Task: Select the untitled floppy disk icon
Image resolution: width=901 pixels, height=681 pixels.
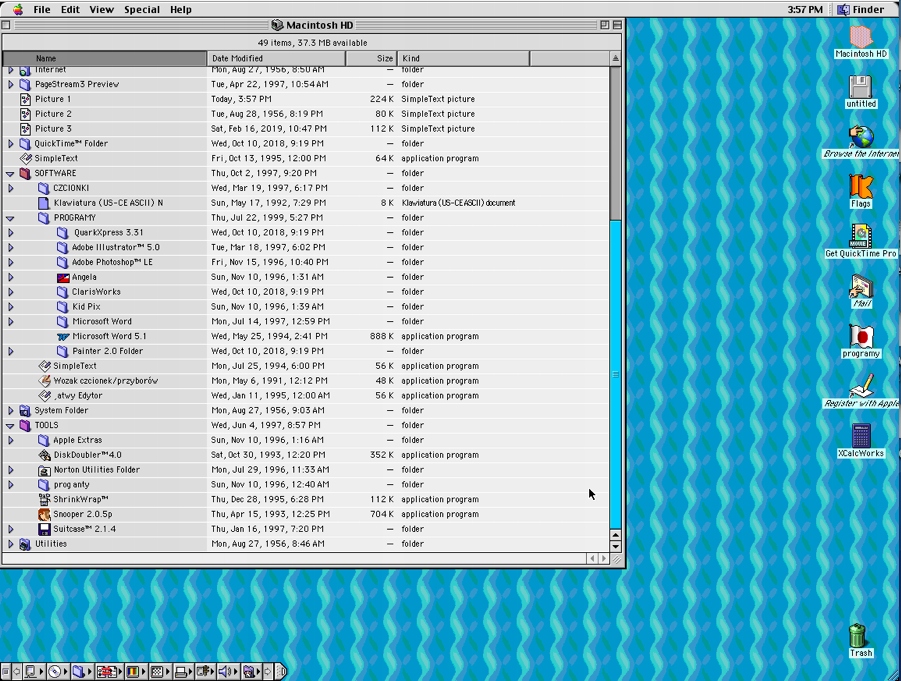Action: pos(860,87)
